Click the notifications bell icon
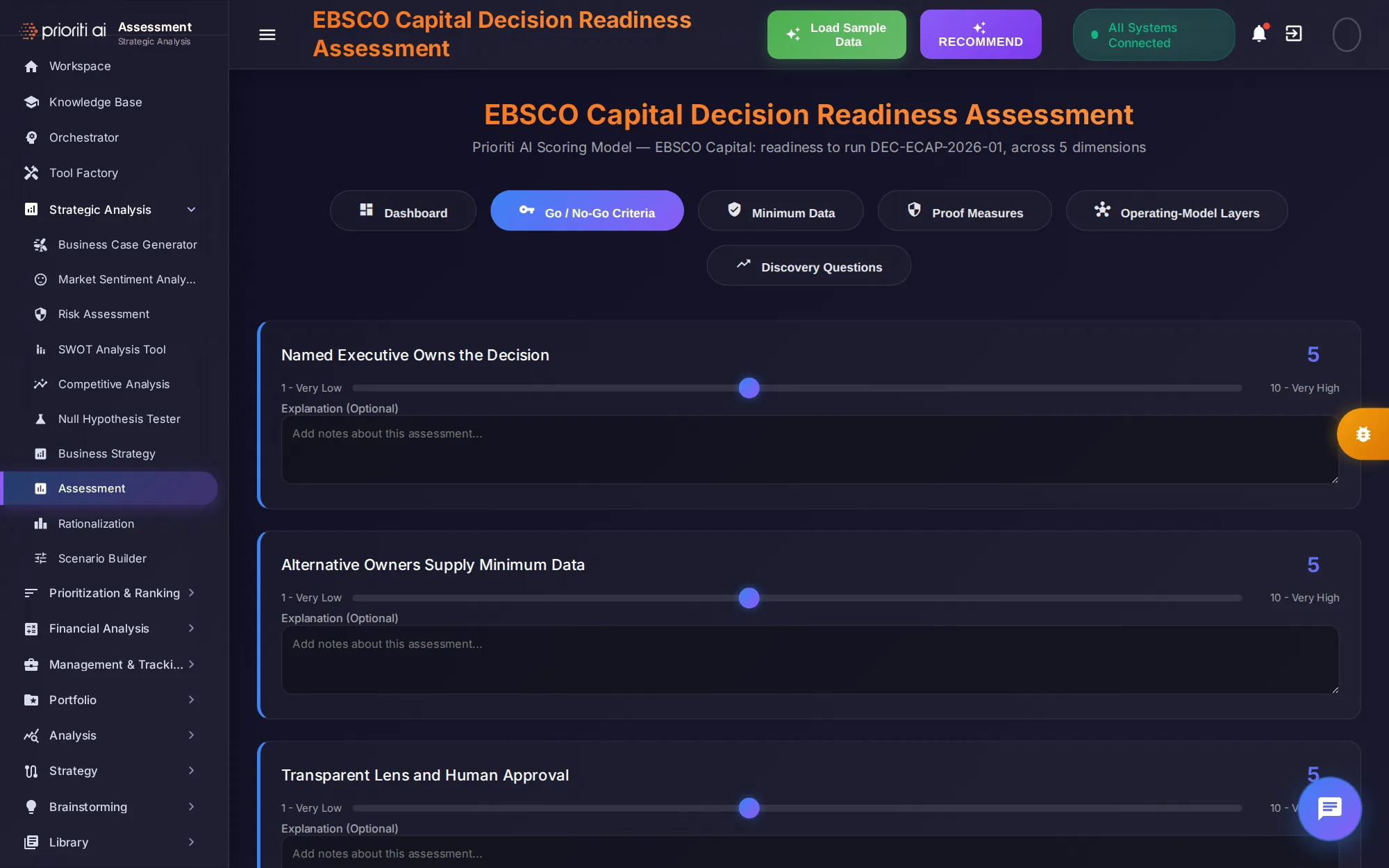The height and width of the screenshot is (868, 1389). click(x=1259, y=33)
